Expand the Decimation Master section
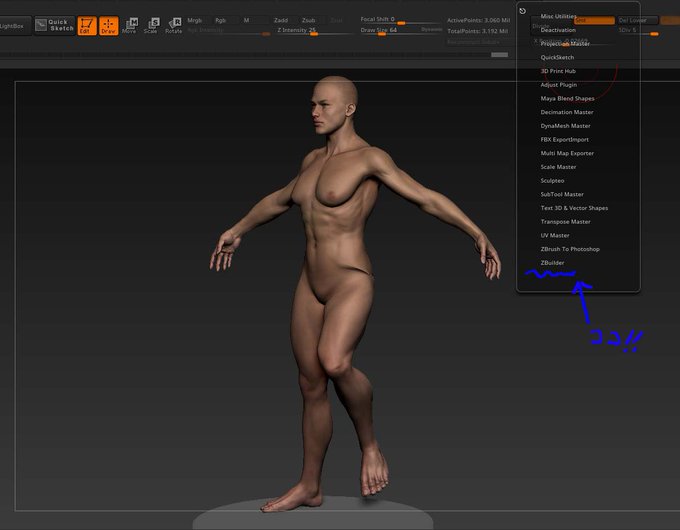Image resolution: width=680 pixels, height=530 pixels. point(567,112)
